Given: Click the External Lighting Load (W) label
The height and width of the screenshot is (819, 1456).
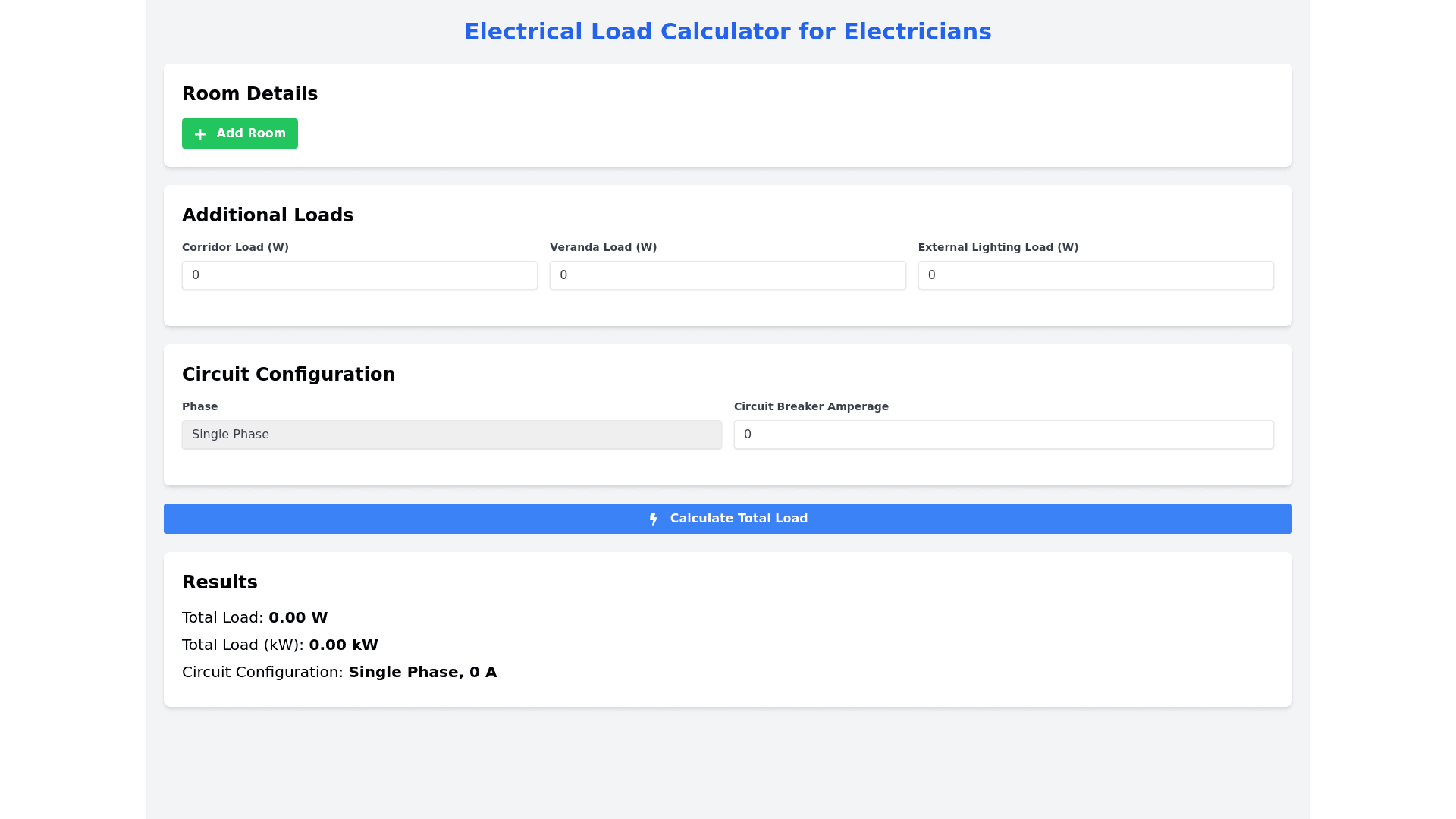Looking at the screenshot, I should 998,247.
